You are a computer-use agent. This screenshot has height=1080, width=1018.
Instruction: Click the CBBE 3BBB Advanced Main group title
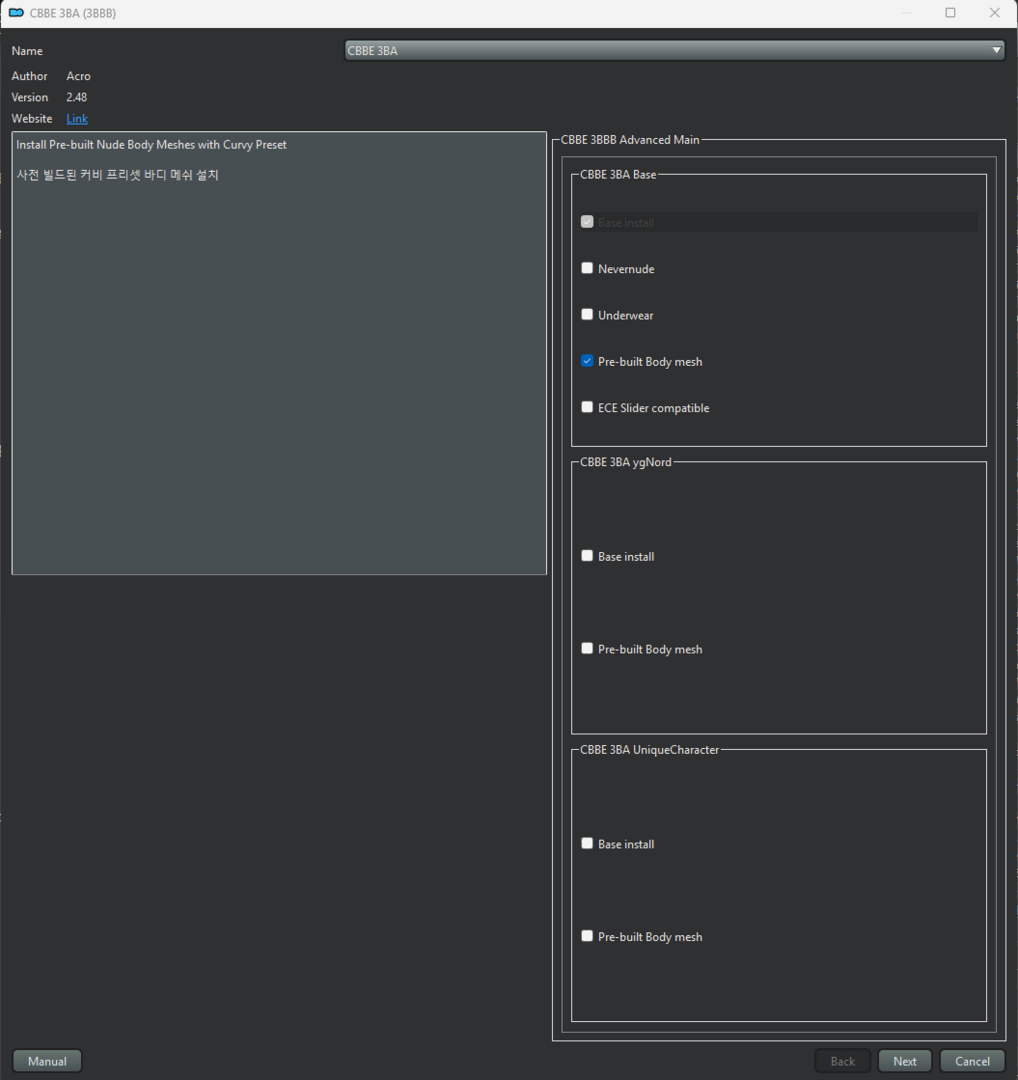point(630,140)
